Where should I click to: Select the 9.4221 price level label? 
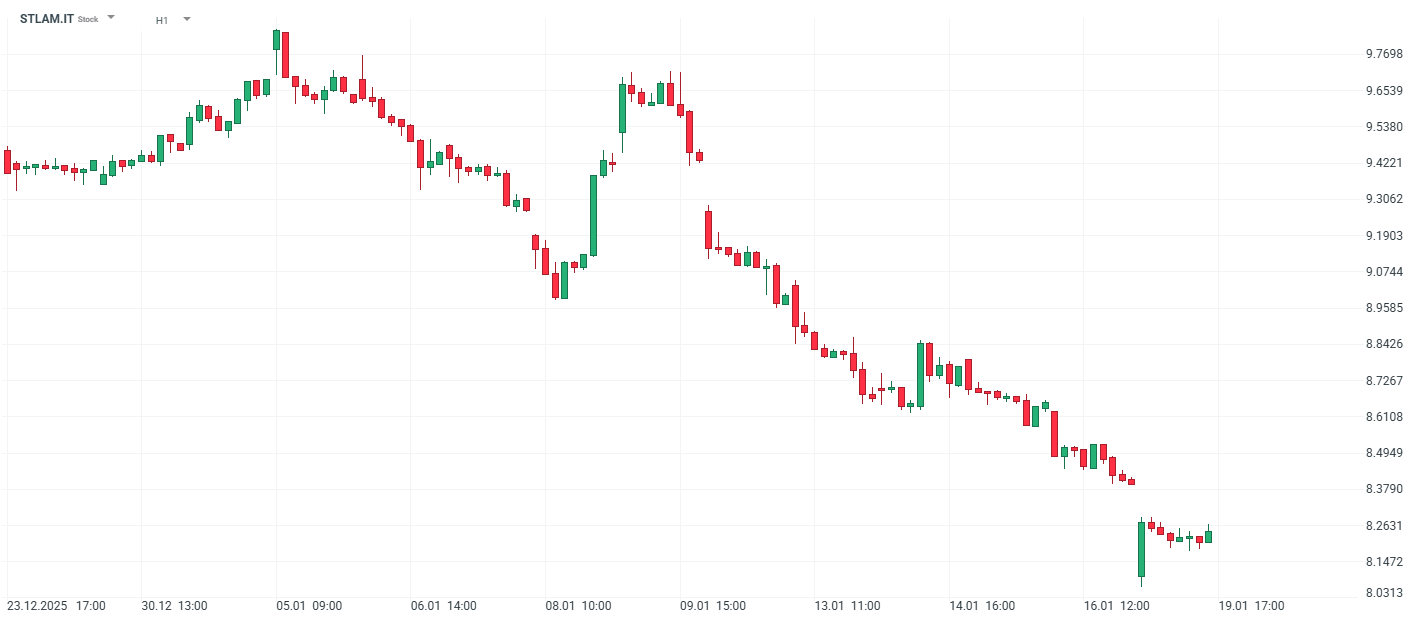[x=1384, y=163]
